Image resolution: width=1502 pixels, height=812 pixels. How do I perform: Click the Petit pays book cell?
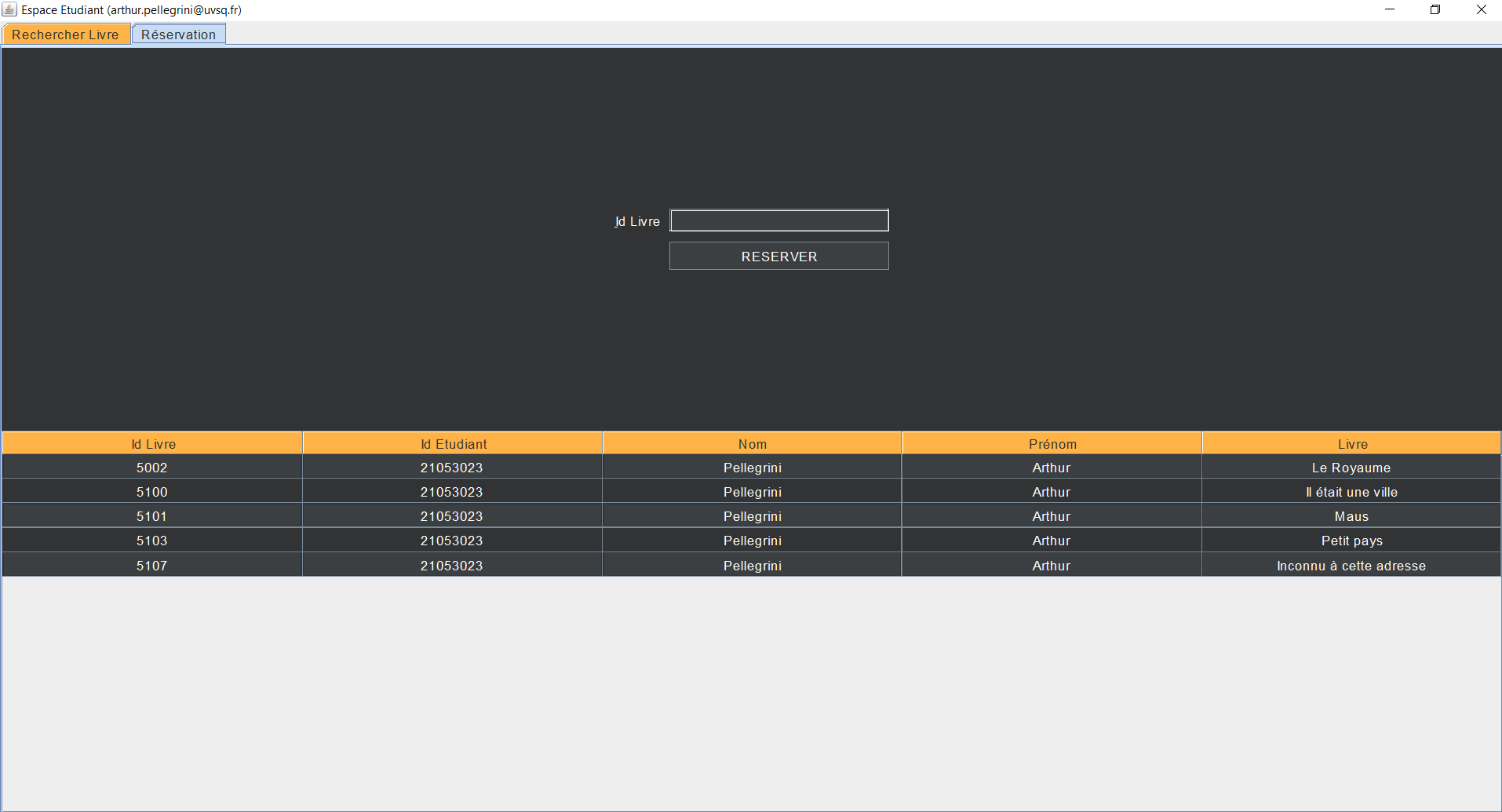click(1351, 541)
